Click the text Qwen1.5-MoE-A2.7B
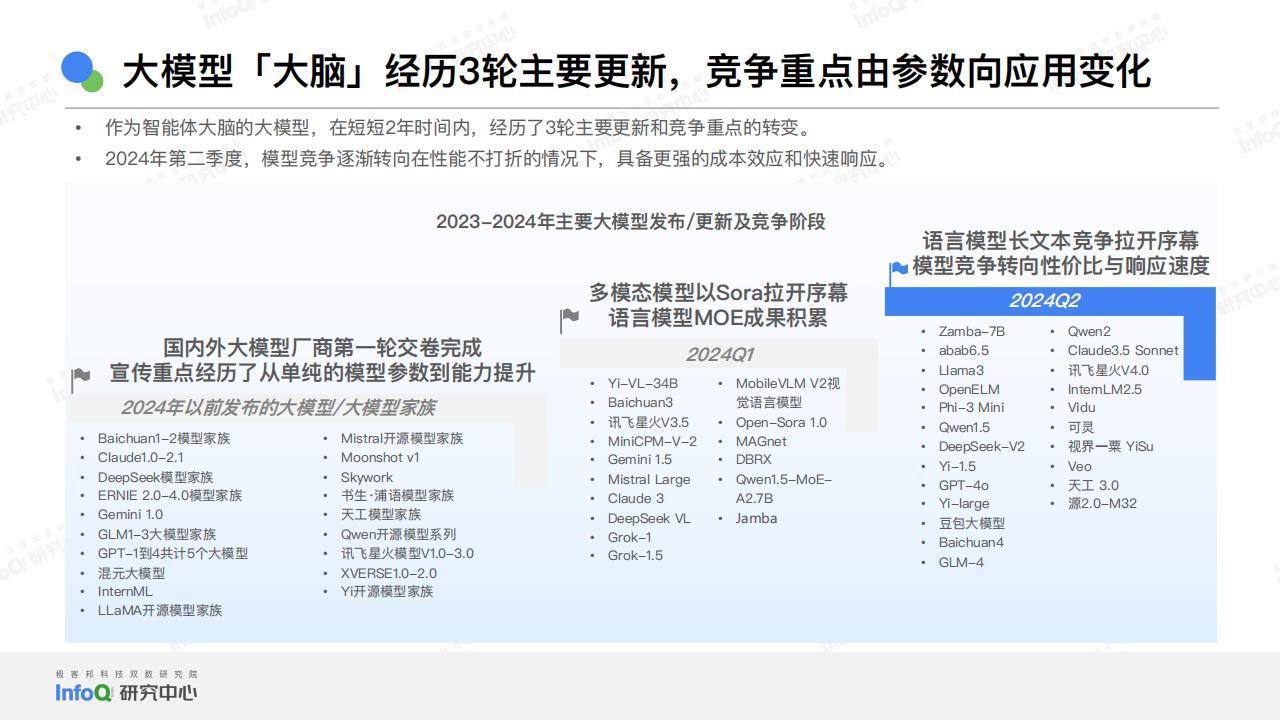This screenshot has height=720, width=1280. 784,489
